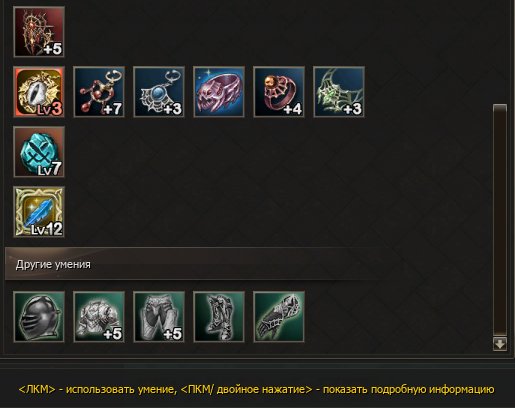515x408 pixels.
Task: Click the vertical scrollbar thumb
Action: pyautogui.click(x=500, y=219)
